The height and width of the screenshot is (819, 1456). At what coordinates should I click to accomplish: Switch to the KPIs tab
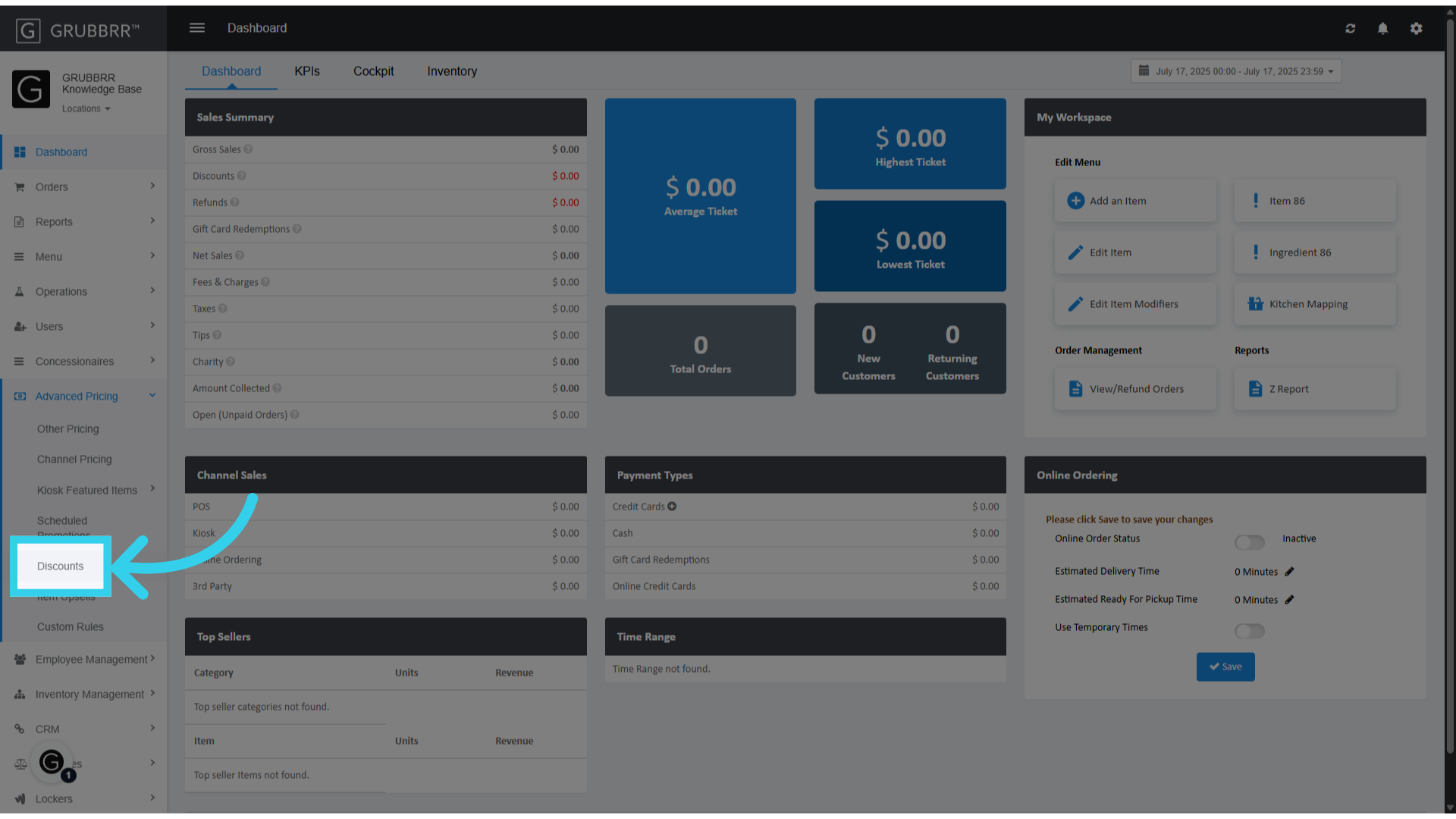click(307, 71)
